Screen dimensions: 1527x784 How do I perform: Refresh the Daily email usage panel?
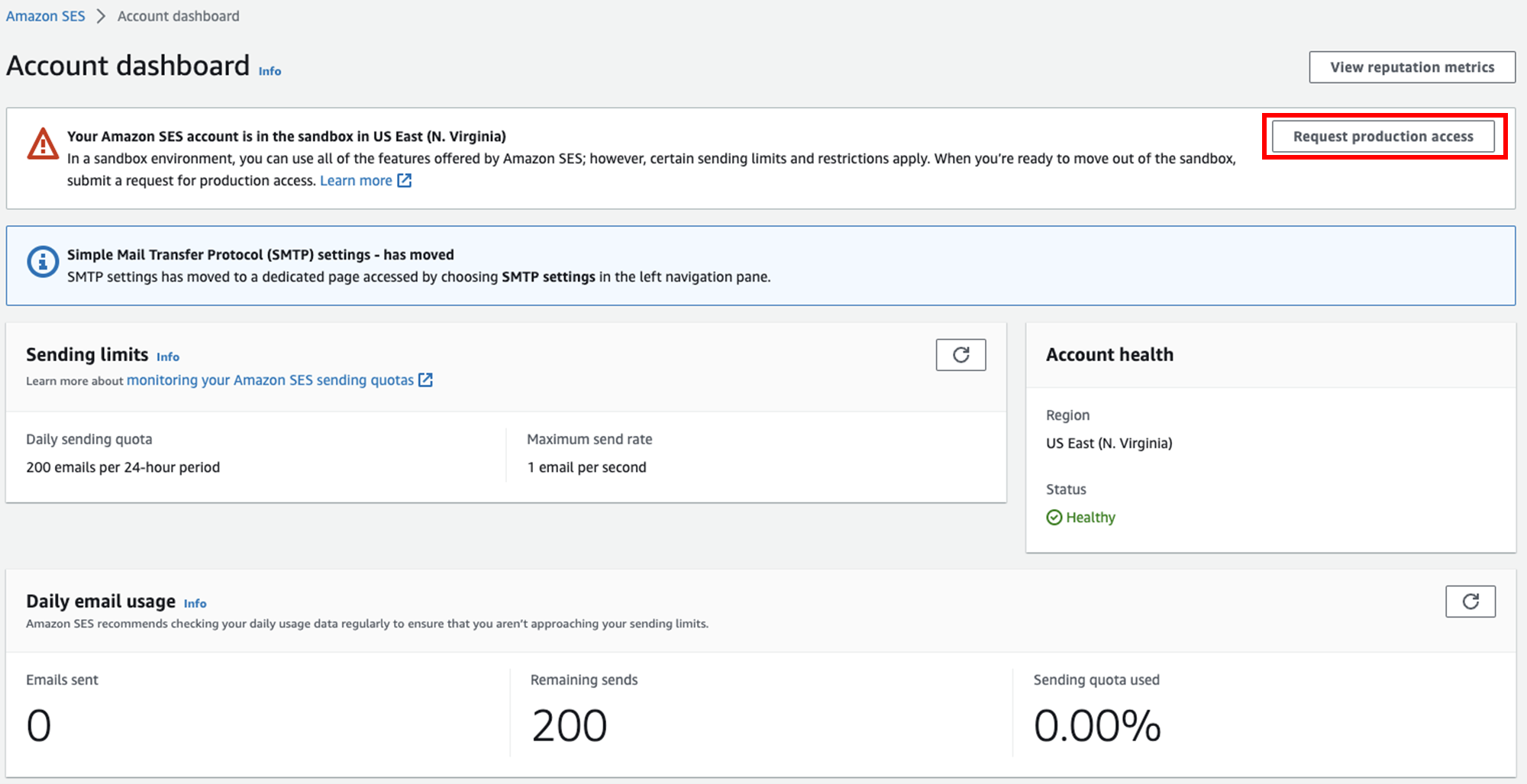1470,602
